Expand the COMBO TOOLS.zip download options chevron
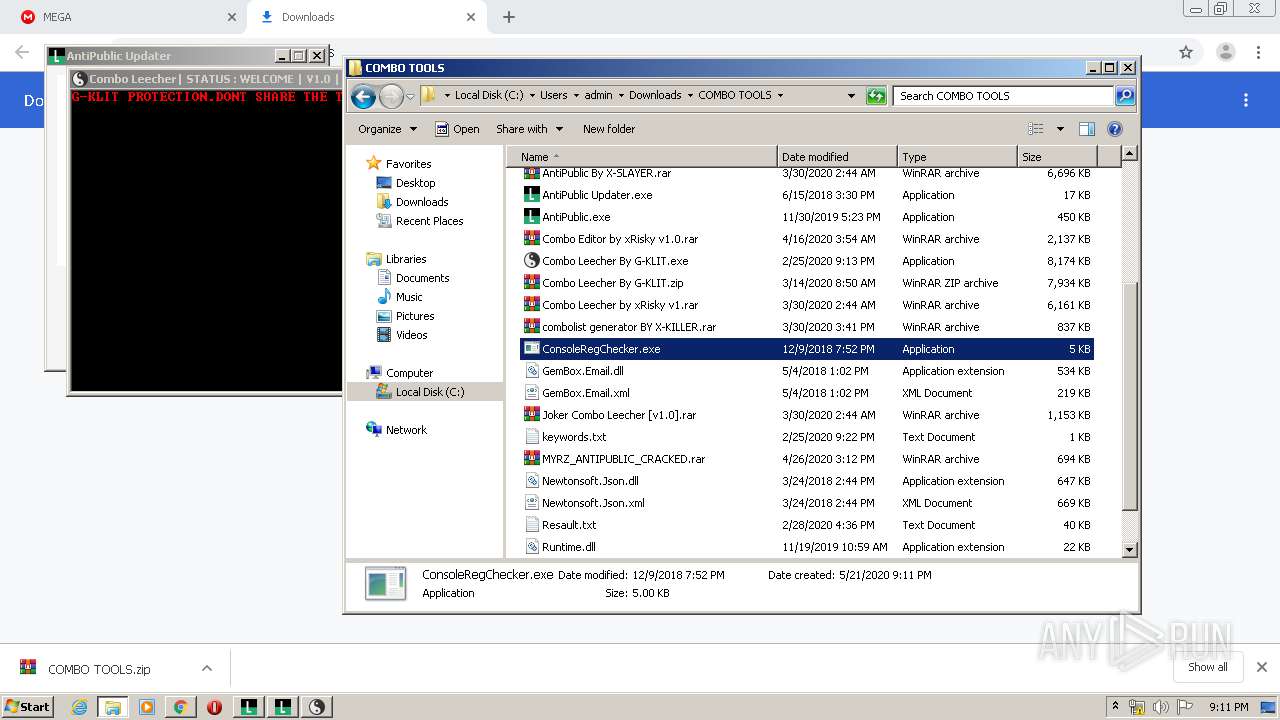1280x720 pixels. [x=206, y=668]
